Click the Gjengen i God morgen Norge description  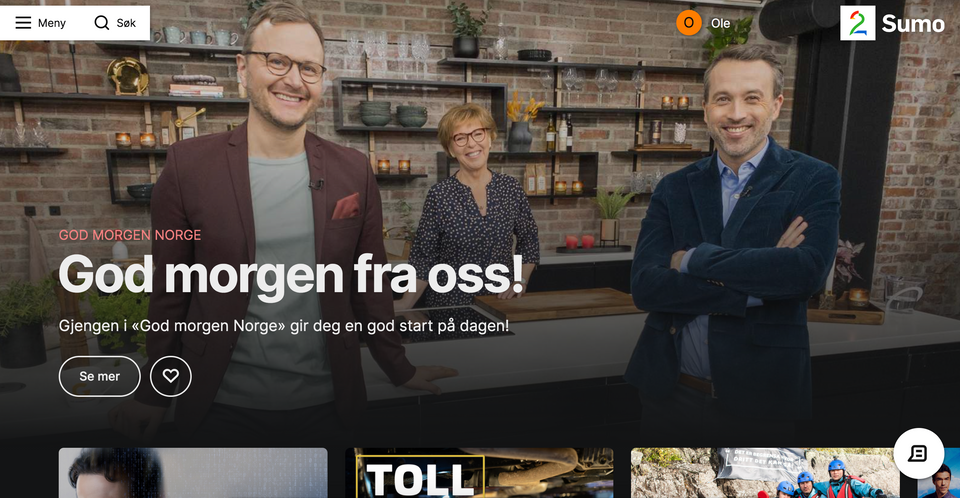tap(284, 326)
